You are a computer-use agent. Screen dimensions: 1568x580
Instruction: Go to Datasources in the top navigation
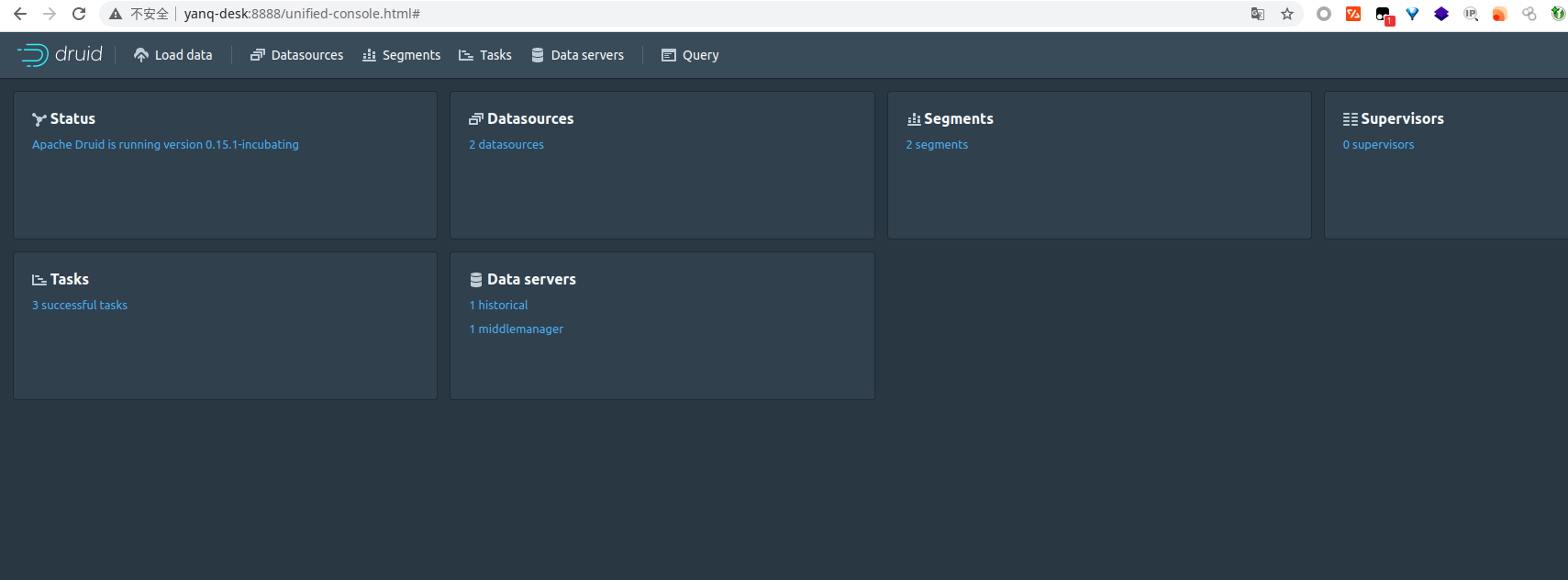coord(296,55)
